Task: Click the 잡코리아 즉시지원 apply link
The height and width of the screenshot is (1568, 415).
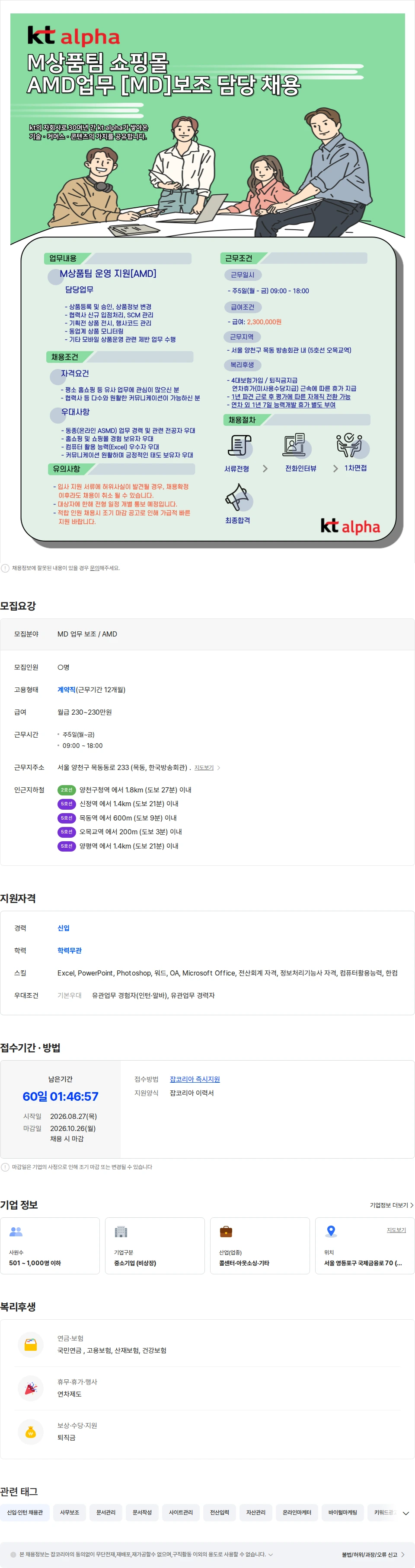Action: [195, 1079]
